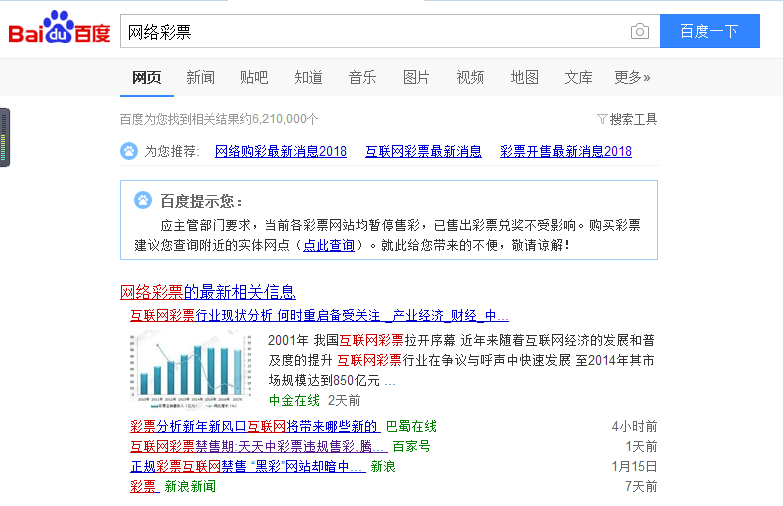This screenshot has height=506, width=783.
Task: Click the paw icon beside 为您推荐
Action: (129, 151)
